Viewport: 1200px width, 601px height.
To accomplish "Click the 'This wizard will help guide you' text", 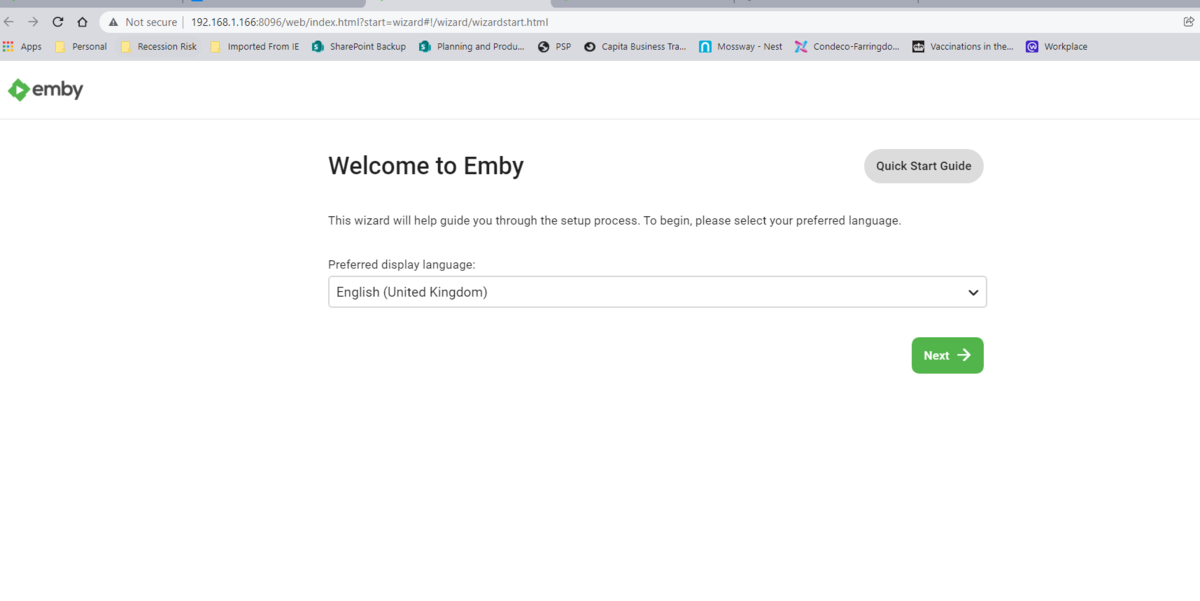I will click(614, 220).
